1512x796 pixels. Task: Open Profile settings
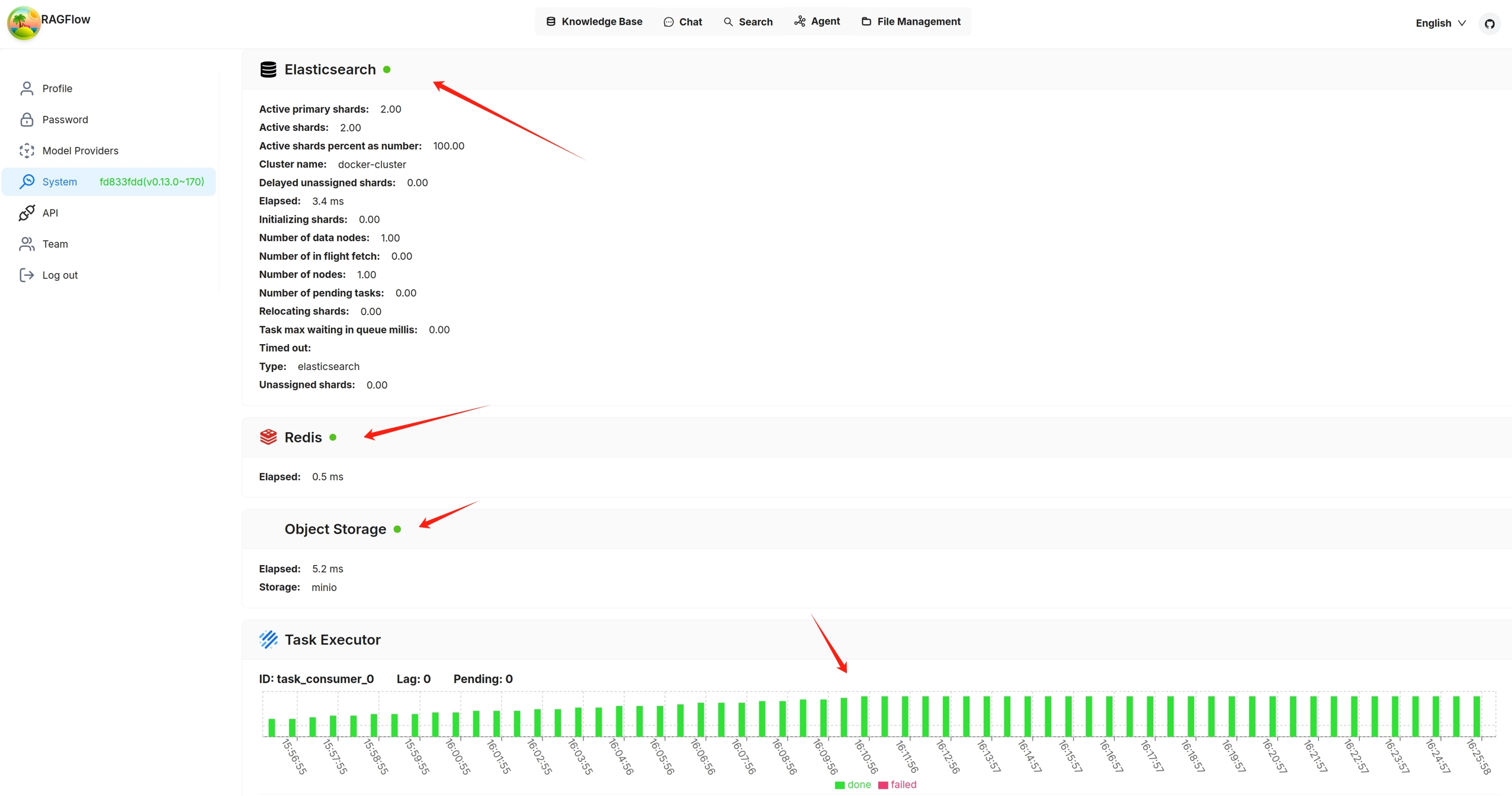[109, 88]
